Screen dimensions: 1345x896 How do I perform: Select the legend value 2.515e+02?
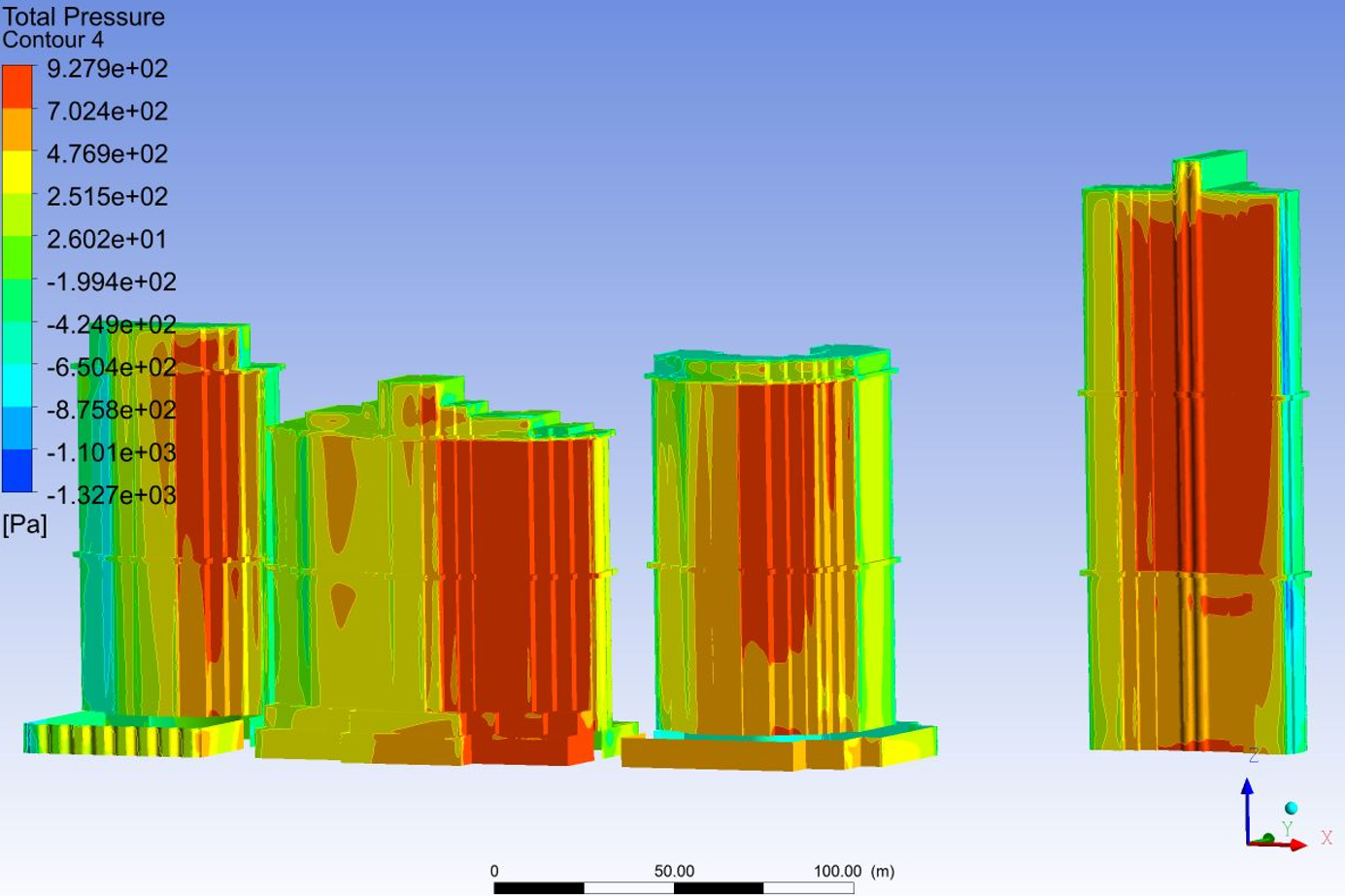[x=108, y=197]
